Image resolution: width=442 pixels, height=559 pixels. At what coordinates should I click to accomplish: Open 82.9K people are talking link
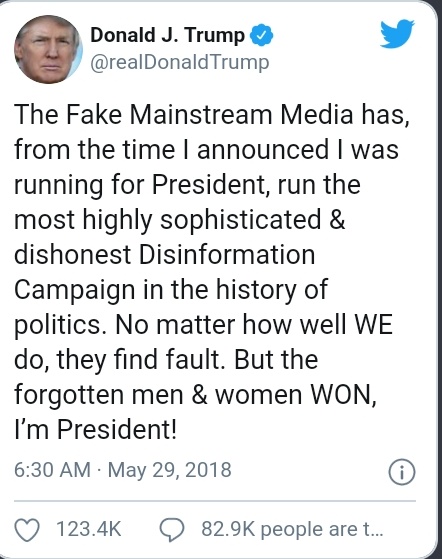[292, 529]
